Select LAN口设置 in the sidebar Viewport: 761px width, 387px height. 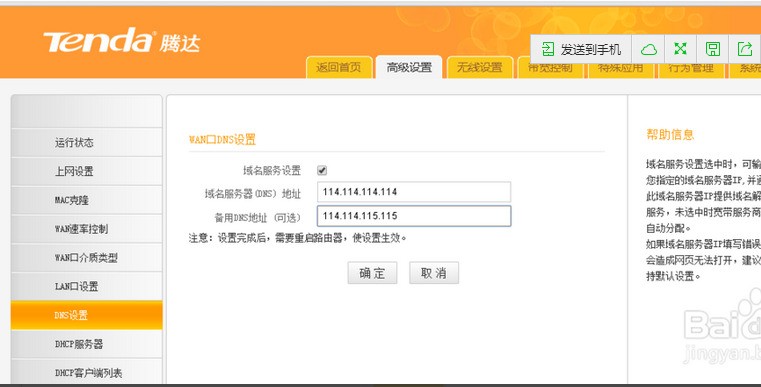tap(86, 286)
